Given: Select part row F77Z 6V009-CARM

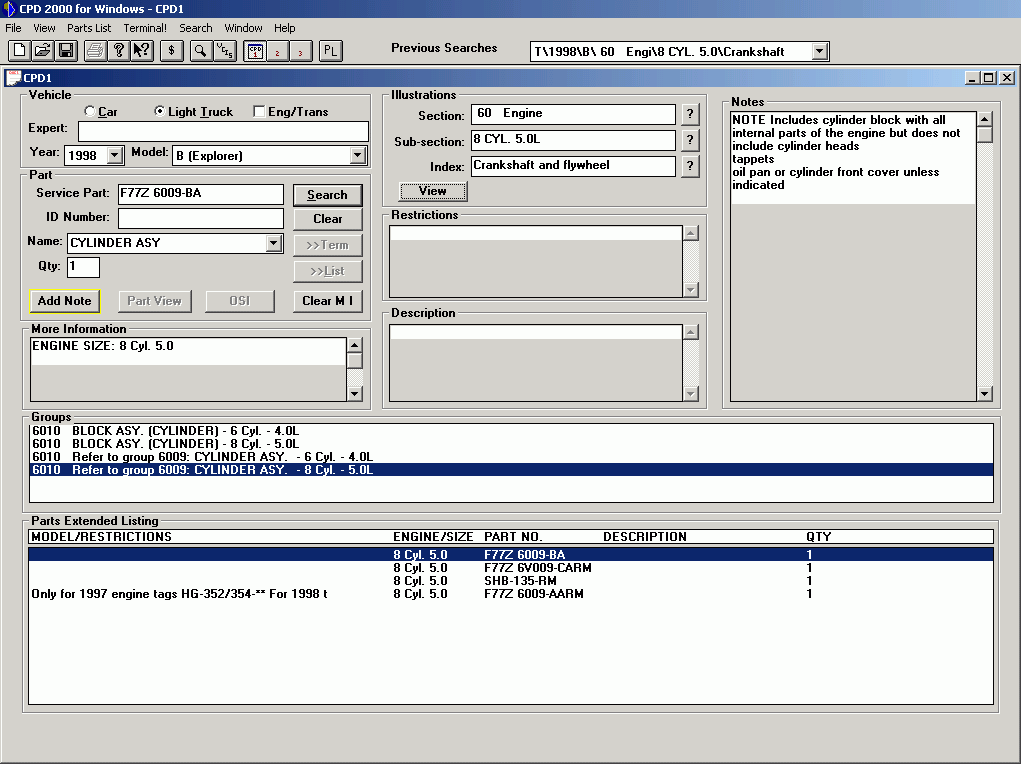Looking at the screenshot, I should tap(511, 568).
